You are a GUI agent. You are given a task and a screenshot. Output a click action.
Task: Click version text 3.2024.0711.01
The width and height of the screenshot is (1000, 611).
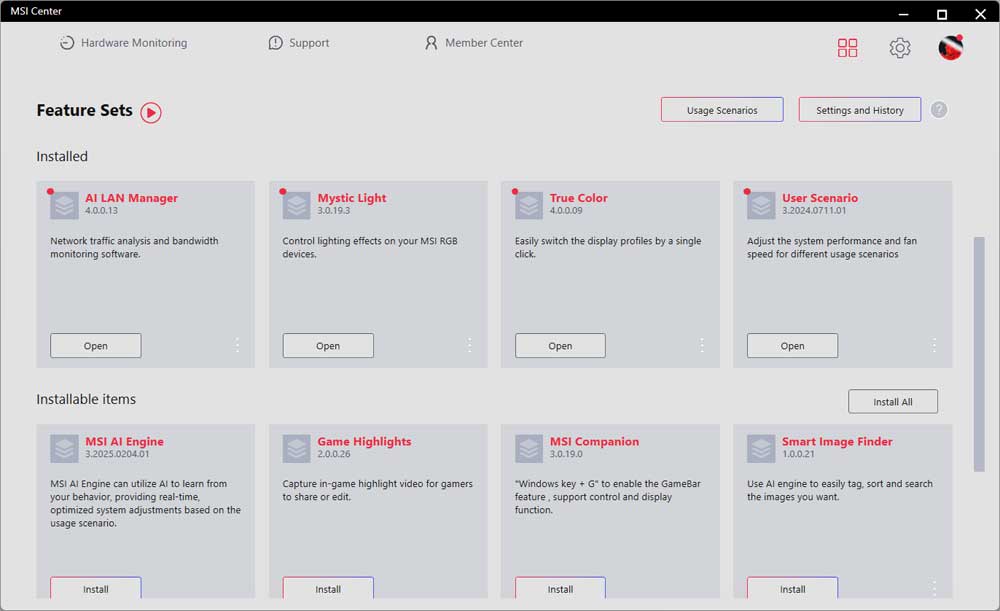click(814, 210)
